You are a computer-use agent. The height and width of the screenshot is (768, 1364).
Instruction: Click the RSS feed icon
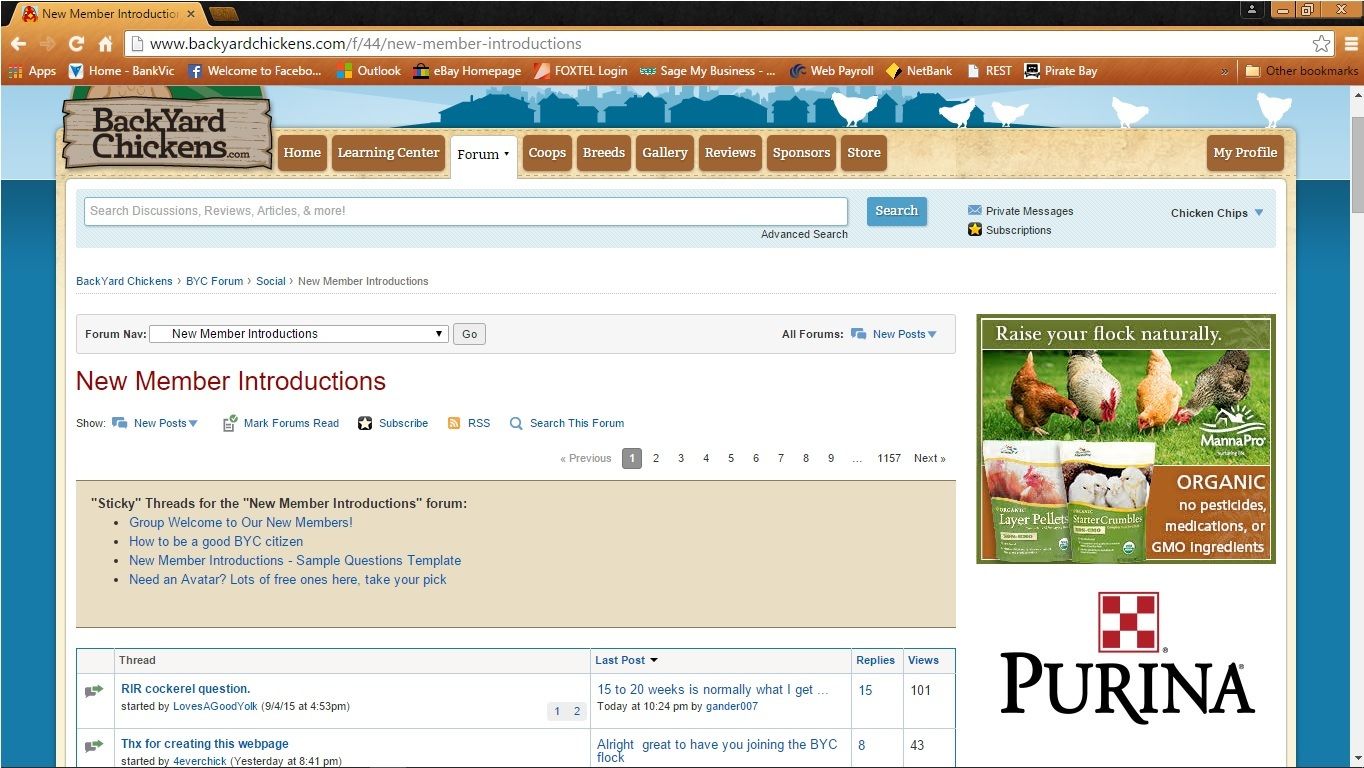click(454, 423)
